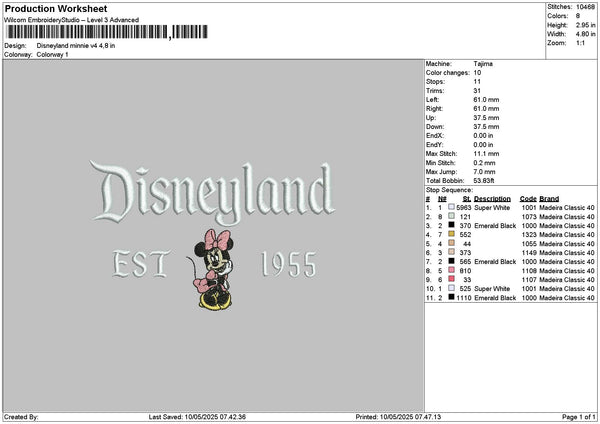
Task: Select the Max Jump value 7.0 mm
Action: pos(484,172)
